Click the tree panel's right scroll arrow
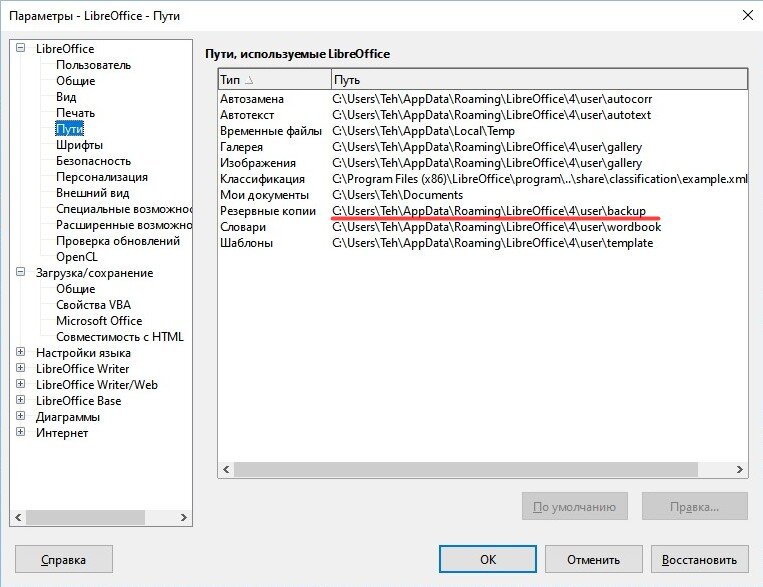 (183, 517)
